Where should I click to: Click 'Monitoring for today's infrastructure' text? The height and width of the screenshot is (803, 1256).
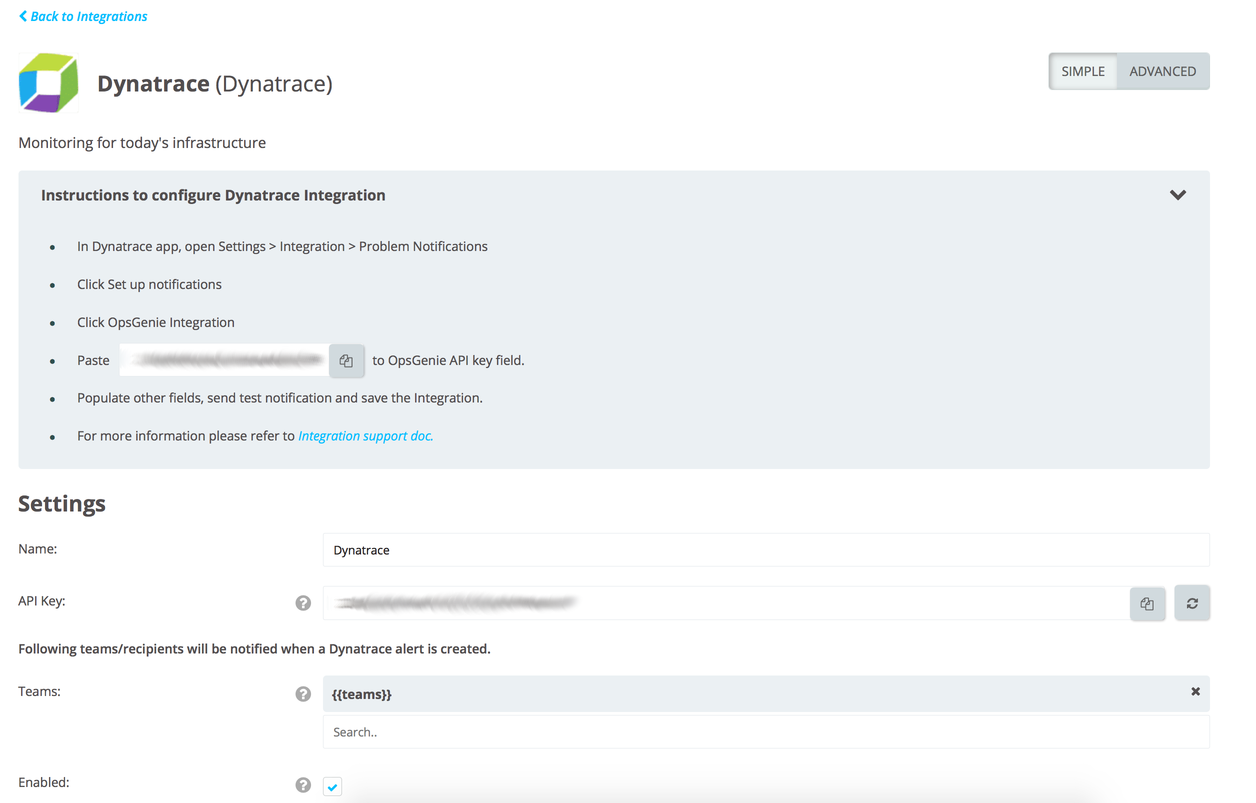(142, 143)
